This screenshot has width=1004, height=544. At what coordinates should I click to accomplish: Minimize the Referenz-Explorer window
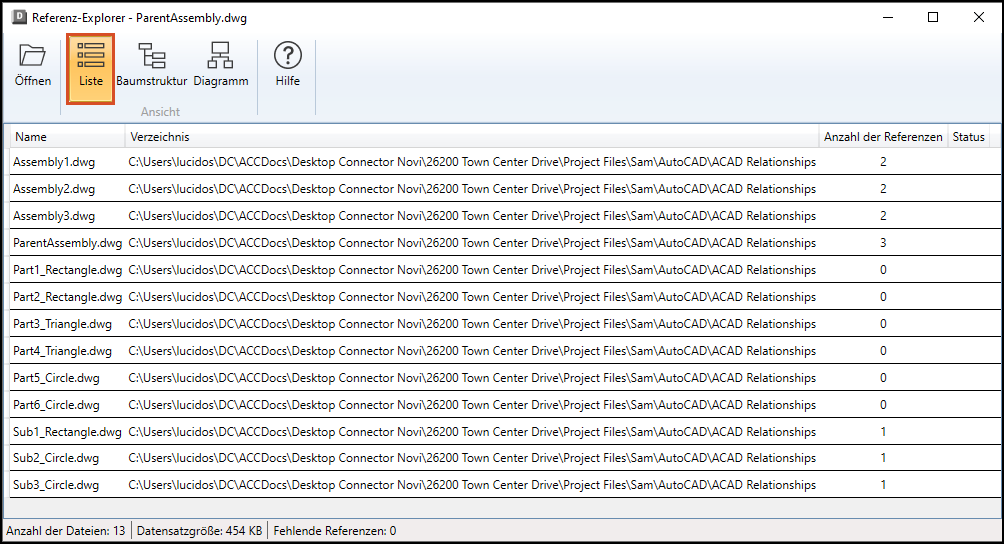coord(887,17)
